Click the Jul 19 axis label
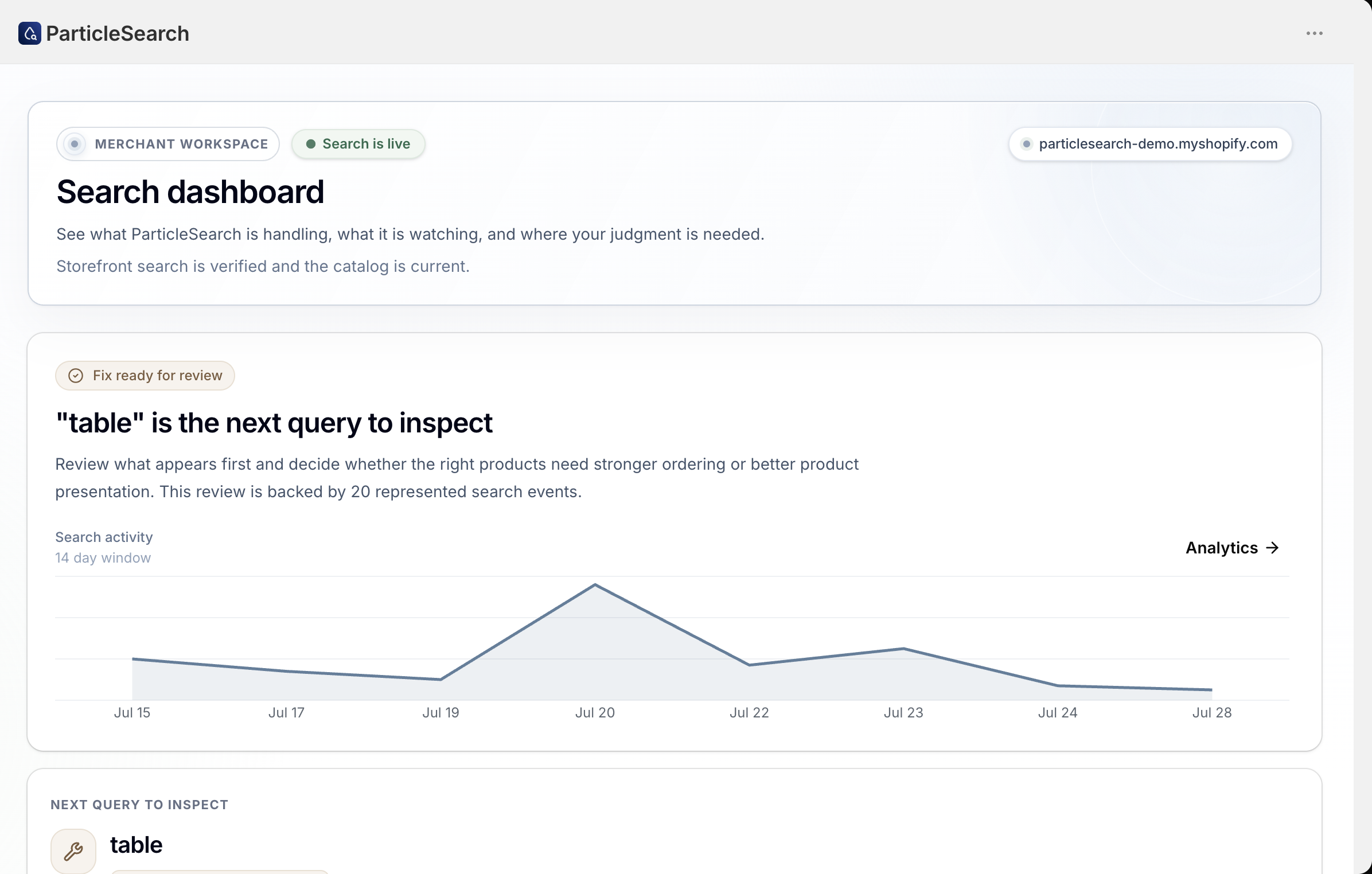Screen dimensions: 1372x874 pyautogui.click(x=441, y=713)
